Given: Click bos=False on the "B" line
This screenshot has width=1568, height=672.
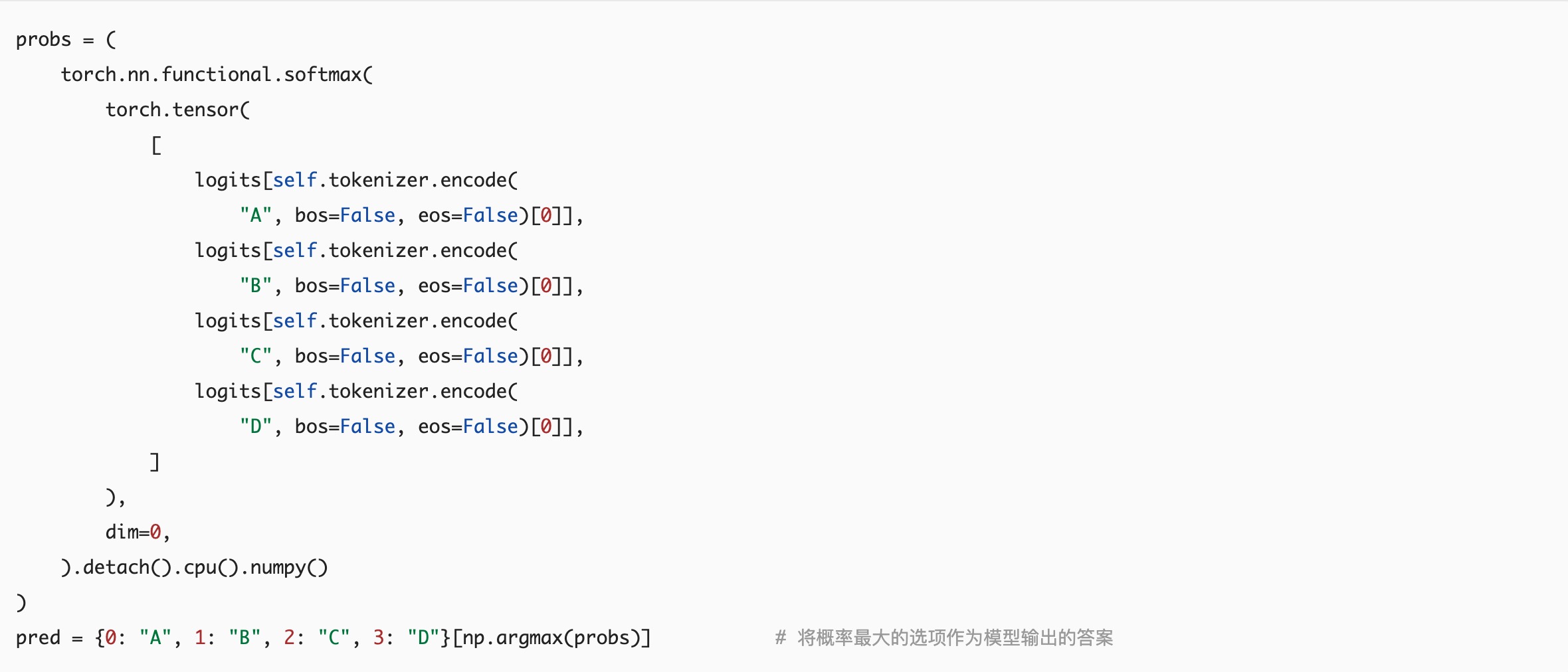Looking at the screenshot, I should tap(345, 286).
